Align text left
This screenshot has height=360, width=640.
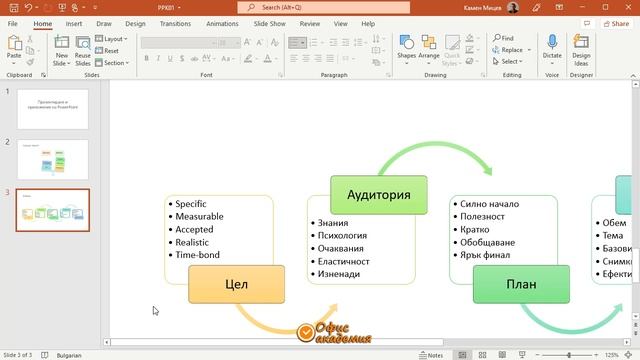pos(294,59)
